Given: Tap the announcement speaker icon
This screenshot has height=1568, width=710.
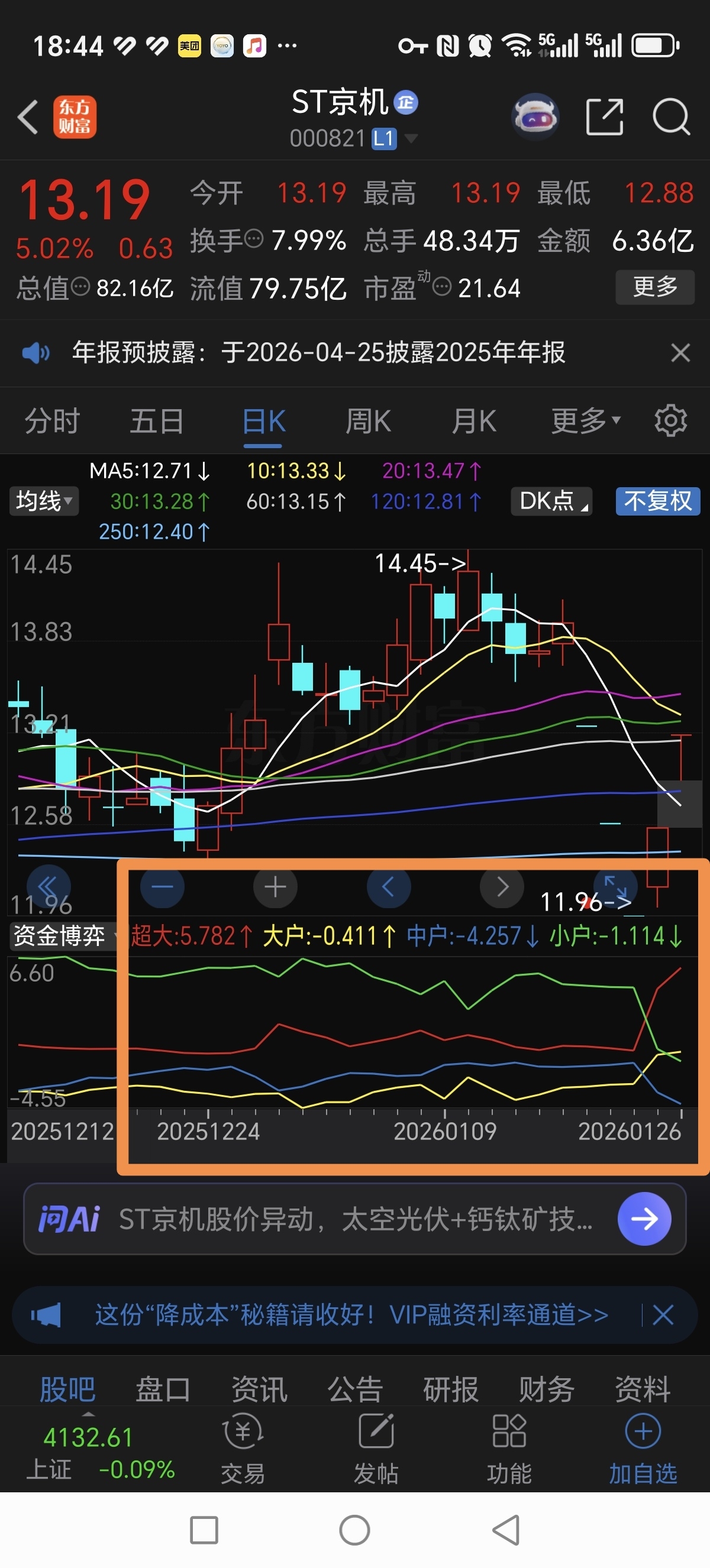Looking at the screenshot, I should point(36,352).
